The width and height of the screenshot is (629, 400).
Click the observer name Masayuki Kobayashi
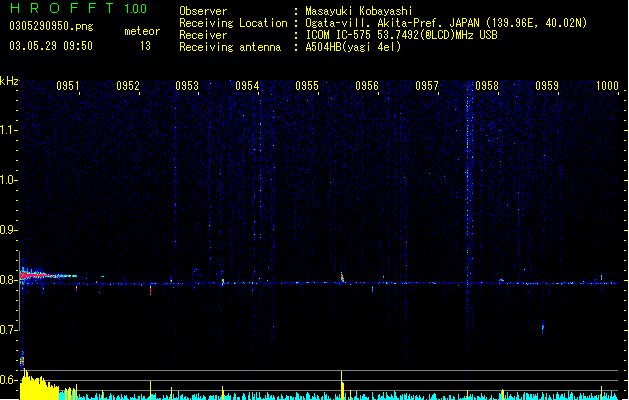click(359, 11)
